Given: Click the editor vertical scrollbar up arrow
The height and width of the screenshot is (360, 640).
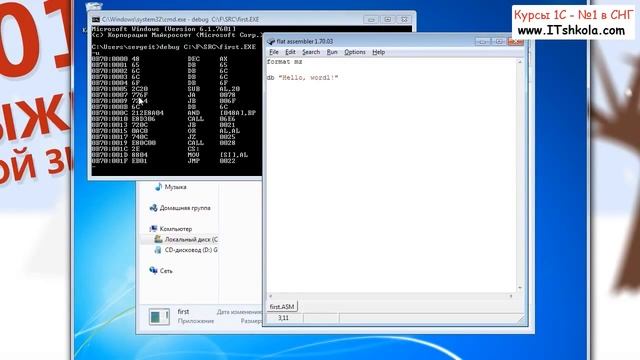Looking at the screenshot, I should [x=520, y=62].
